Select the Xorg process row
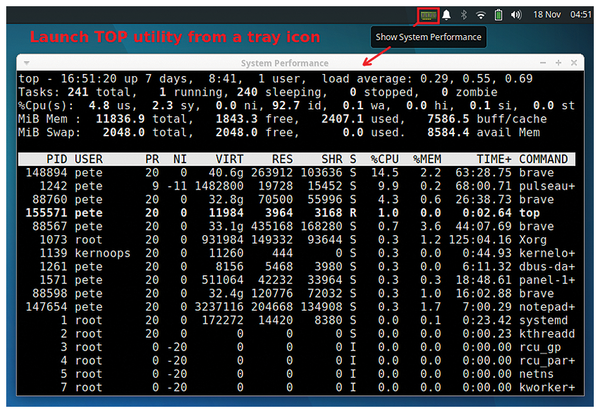This screenshot has width=600, height=413. coord(300,241)
